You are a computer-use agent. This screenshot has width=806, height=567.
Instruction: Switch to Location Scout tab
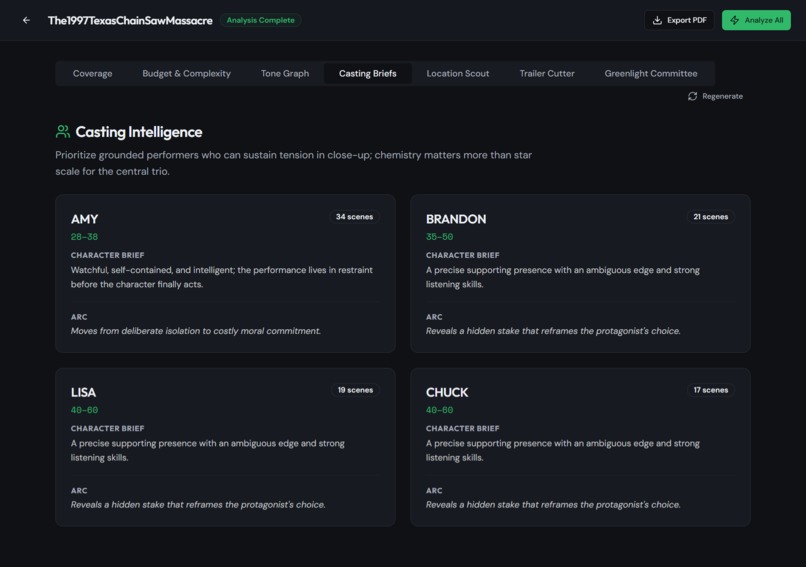coord(457,74)
